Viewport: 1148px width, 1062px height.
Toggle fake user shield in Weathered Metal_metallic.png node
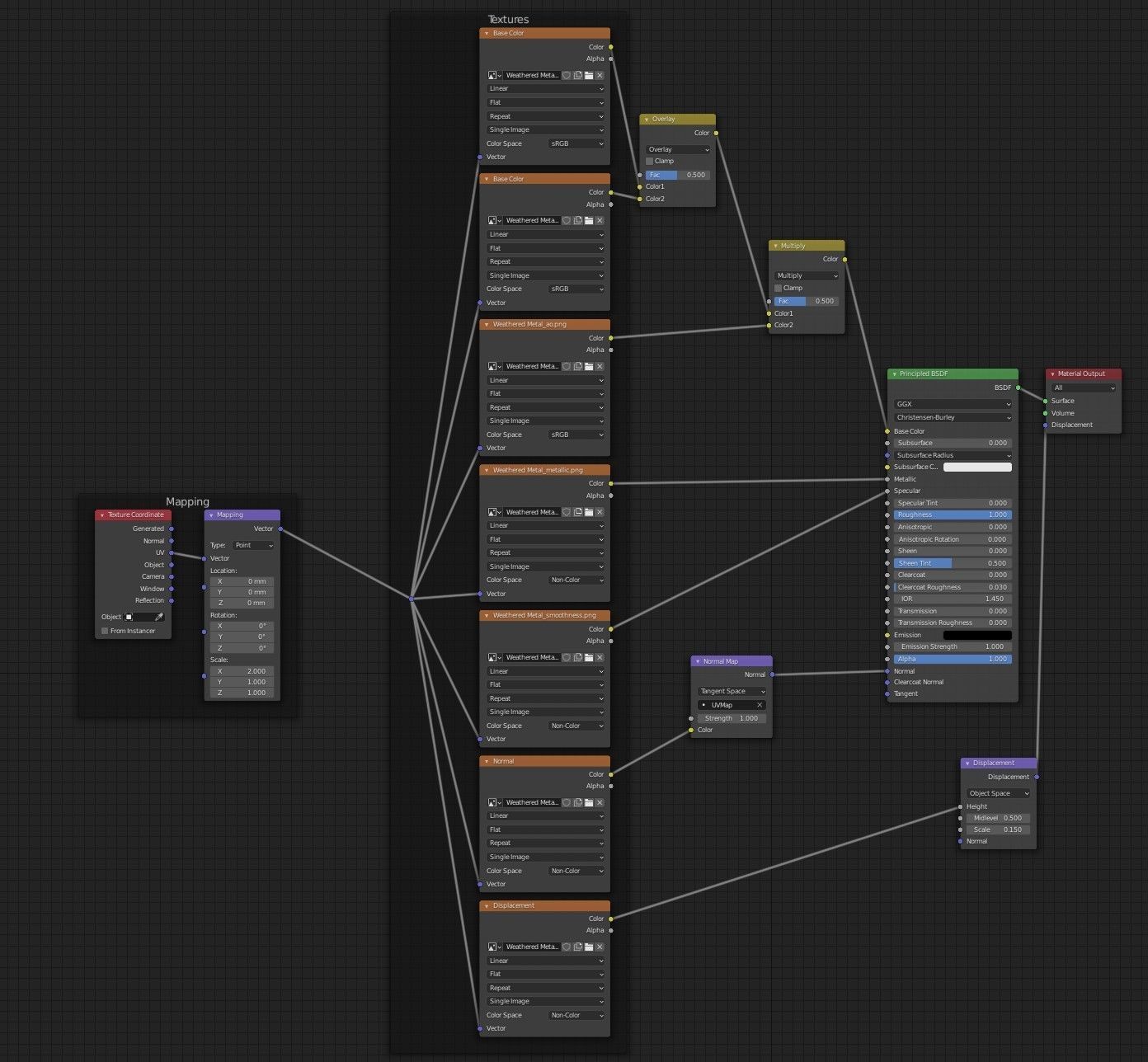tap(567, 512)
